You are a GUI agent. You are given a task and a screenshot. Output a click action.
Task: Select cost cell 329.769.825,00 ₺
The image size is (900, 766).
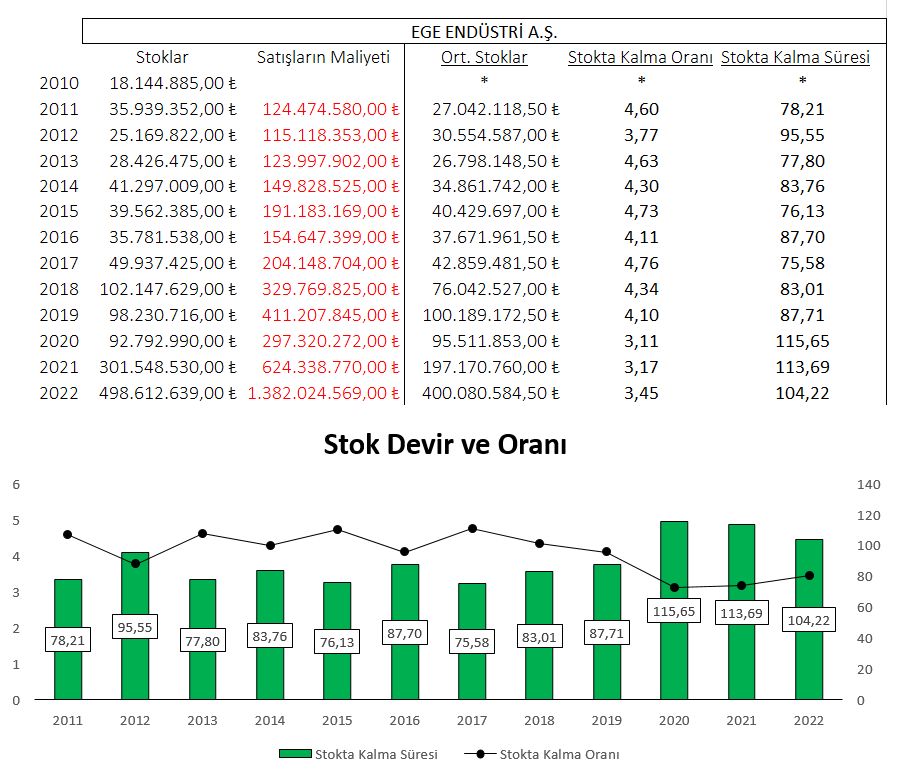(x=331, y=289)
